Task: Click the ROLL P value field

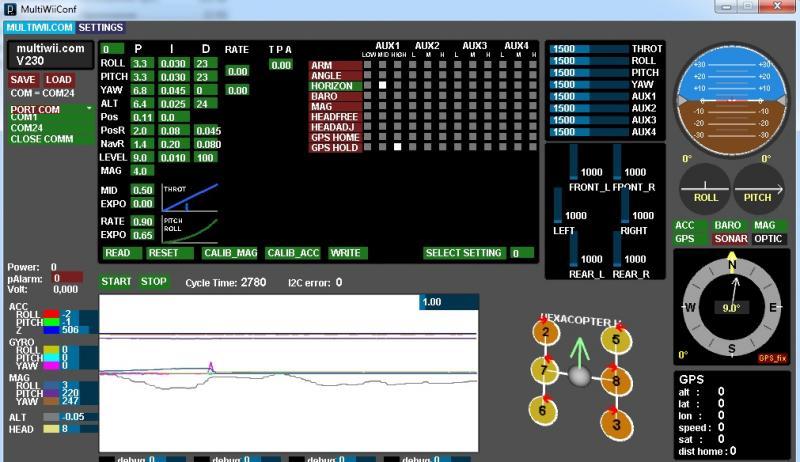Action: point(140,63)
